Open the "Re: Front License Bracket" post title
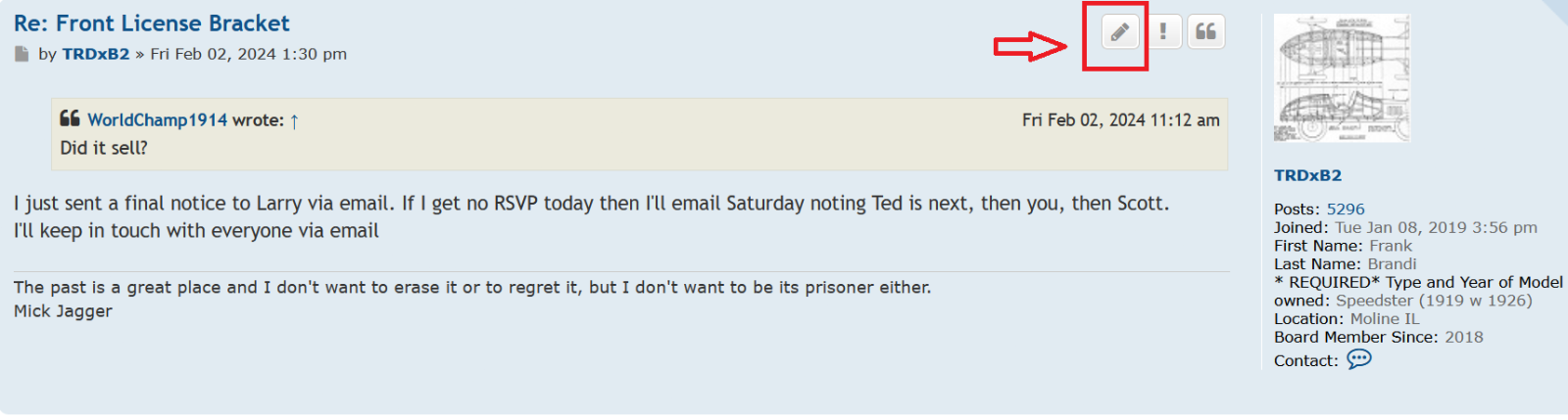This screenshot has width=1568, height=420. click(x=152, y=23)
